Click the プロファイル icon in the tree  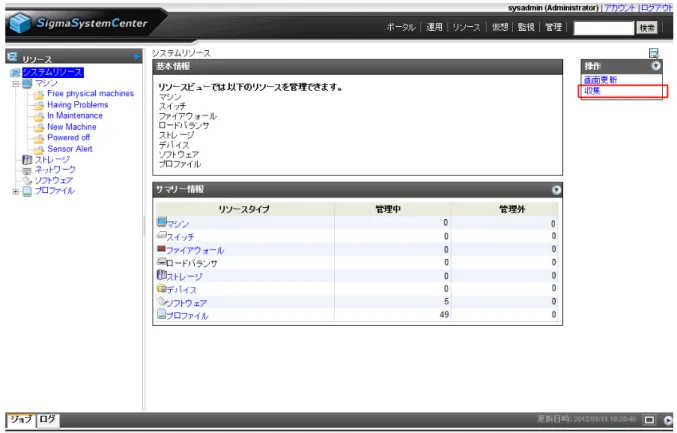pos(27,191)
